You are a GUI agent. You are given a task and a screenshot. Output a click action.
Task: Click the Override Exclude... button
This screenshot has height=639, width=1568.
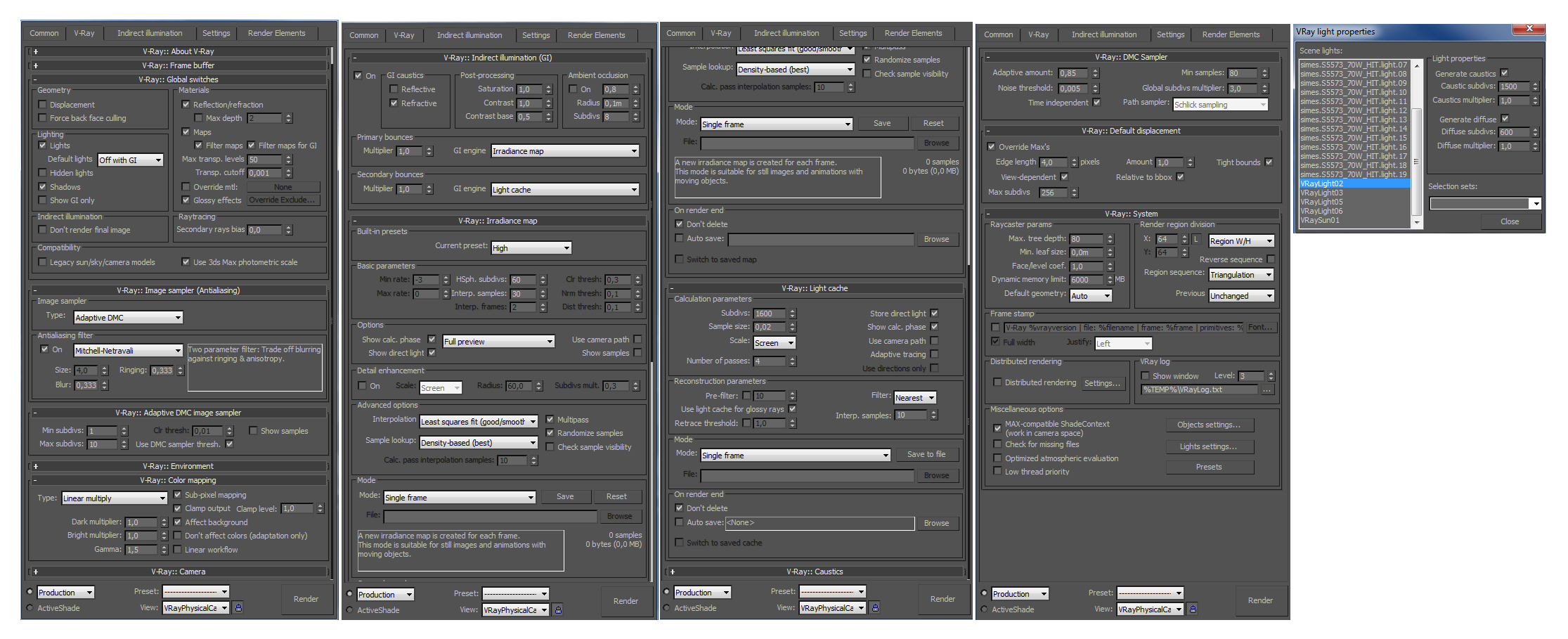point(282,200)
